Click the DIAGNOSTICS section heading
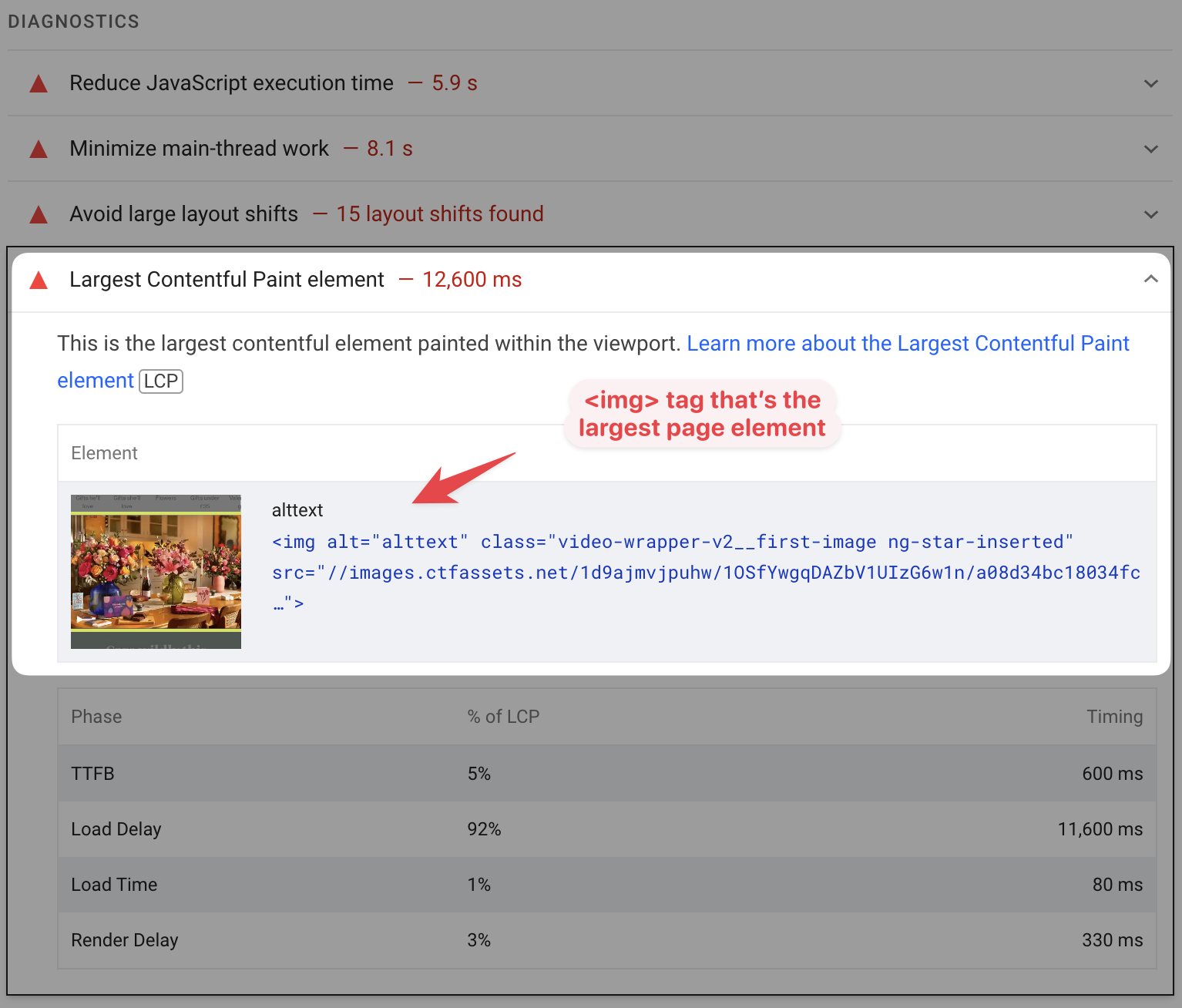This screenshot has width=1182, height=1008. coord(74,22)
